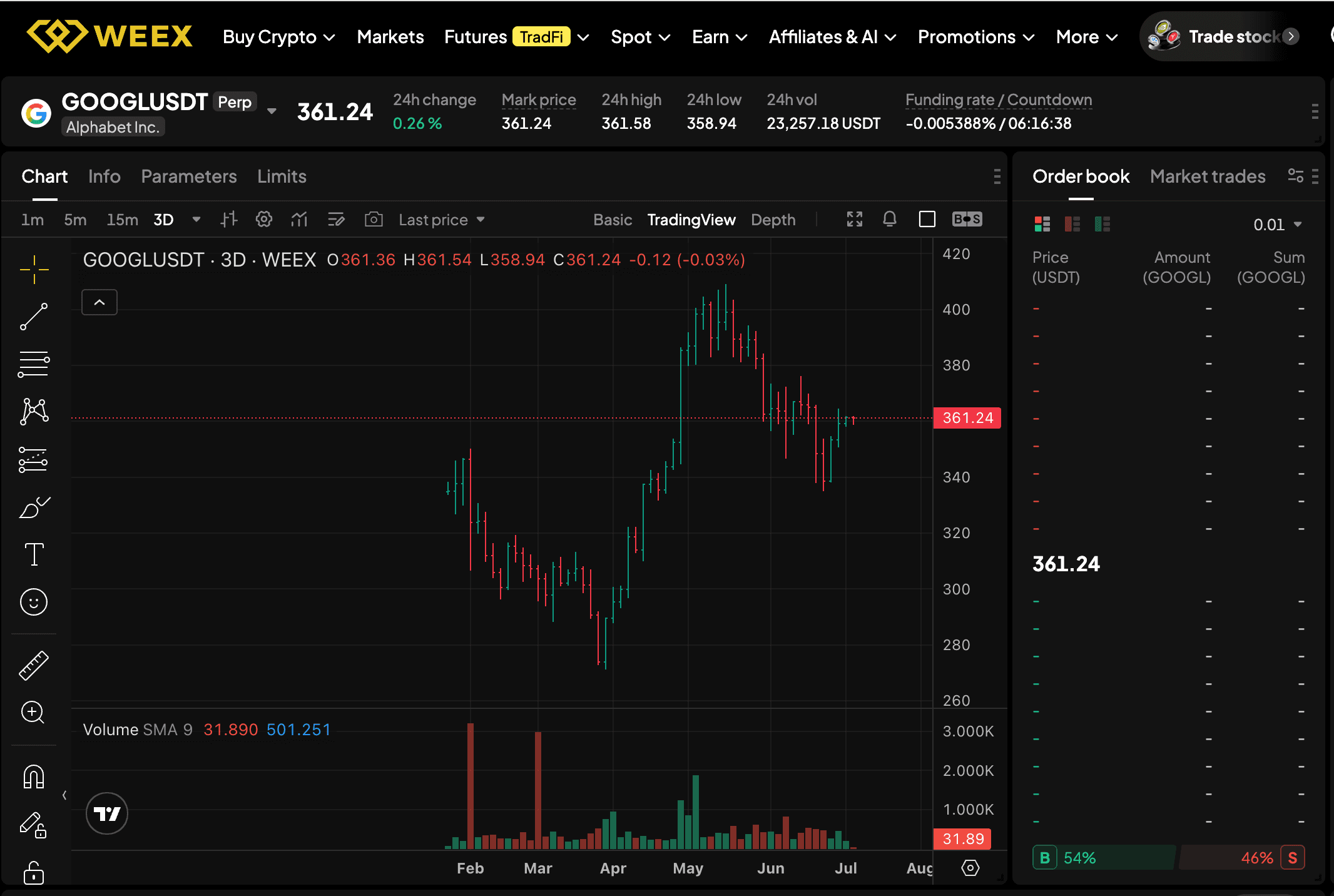Open the forecasting and measurement tools
The image size is (1334, 896).
point(34,460)
